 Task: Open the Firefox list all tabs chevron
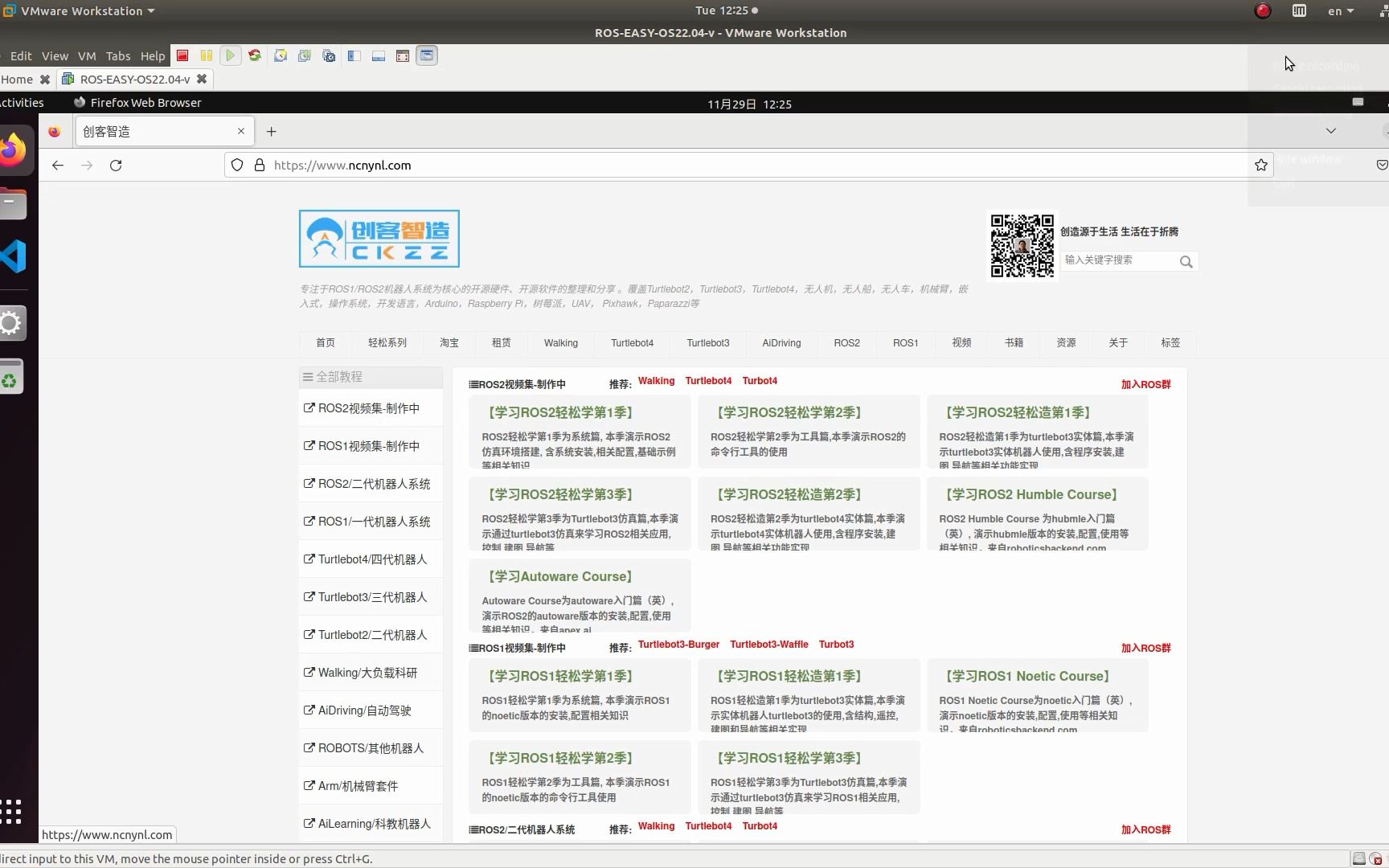point(1331,130)
